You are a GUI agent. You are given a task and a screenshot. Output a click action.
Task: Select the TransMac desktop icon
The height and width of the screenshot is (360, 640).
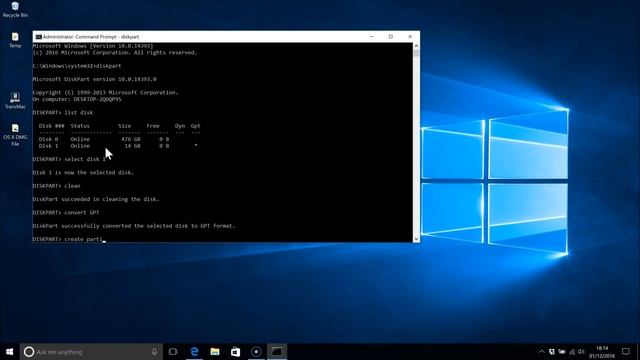(x=15, y=100)
